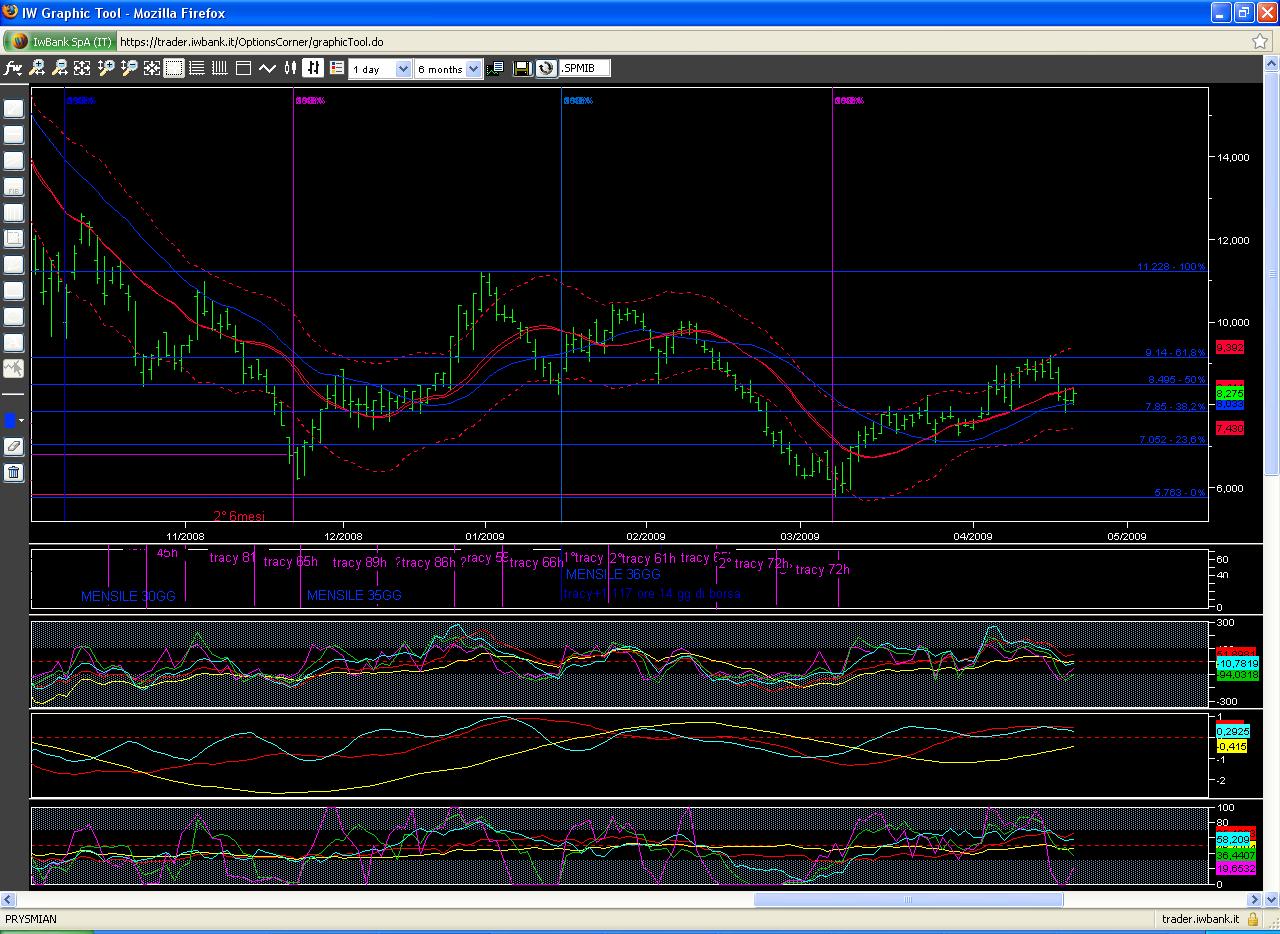Click the '9.14 - 61.8%' Fibonacci label

[x=1175, y=353]
